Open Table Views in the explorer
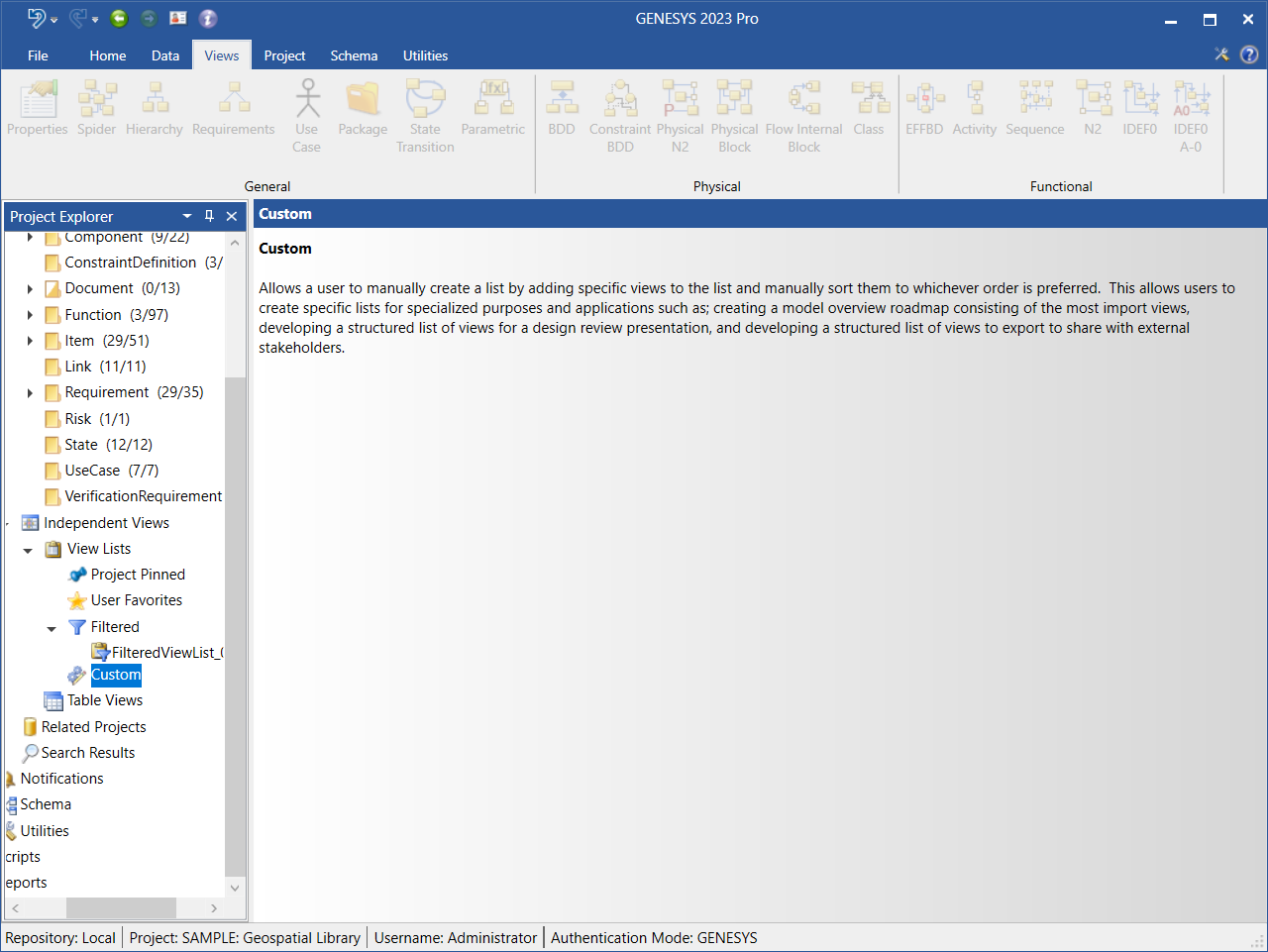The width and height of the screenshot is (1268, 952). tap(104, 700)
